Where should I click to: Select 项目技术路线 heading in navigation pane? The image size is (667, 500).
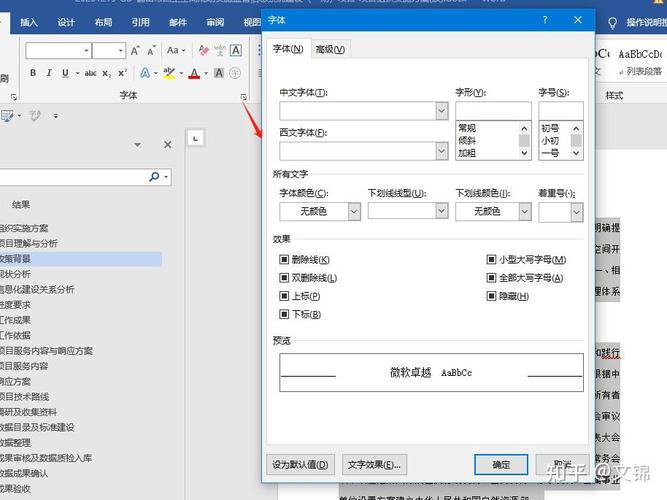tap(25, 397)
